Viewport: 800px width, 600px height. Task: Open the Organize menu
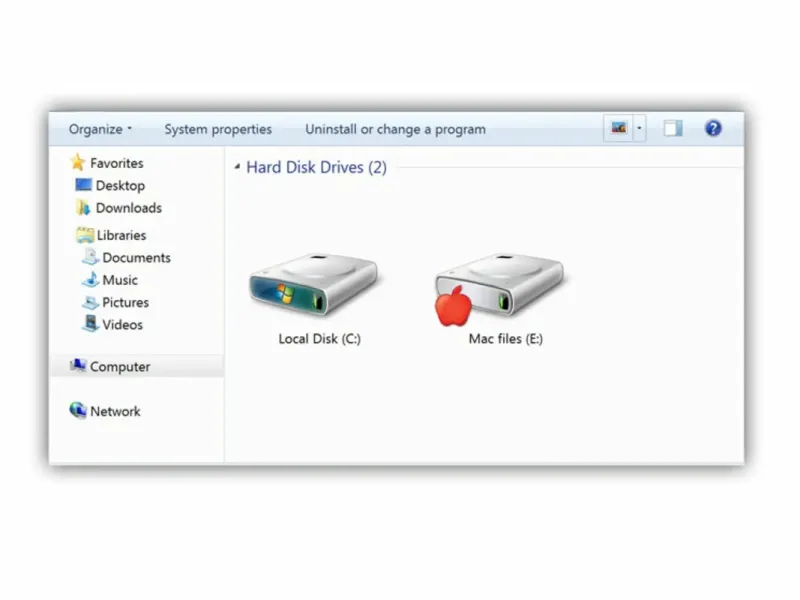101,130
